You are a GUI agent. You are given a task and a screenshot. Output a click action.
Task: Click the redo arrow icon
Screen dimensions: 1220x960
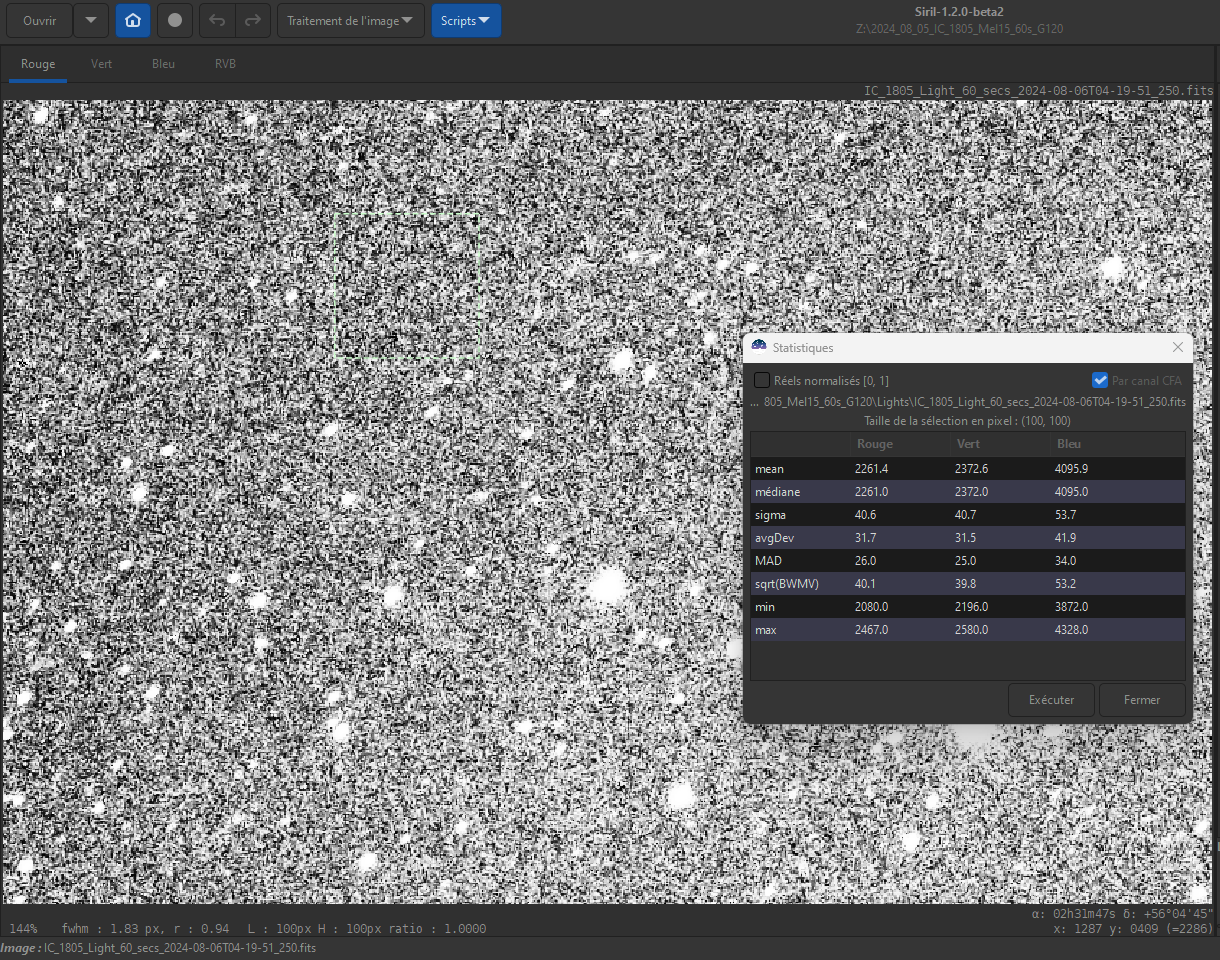click(253, 20)
